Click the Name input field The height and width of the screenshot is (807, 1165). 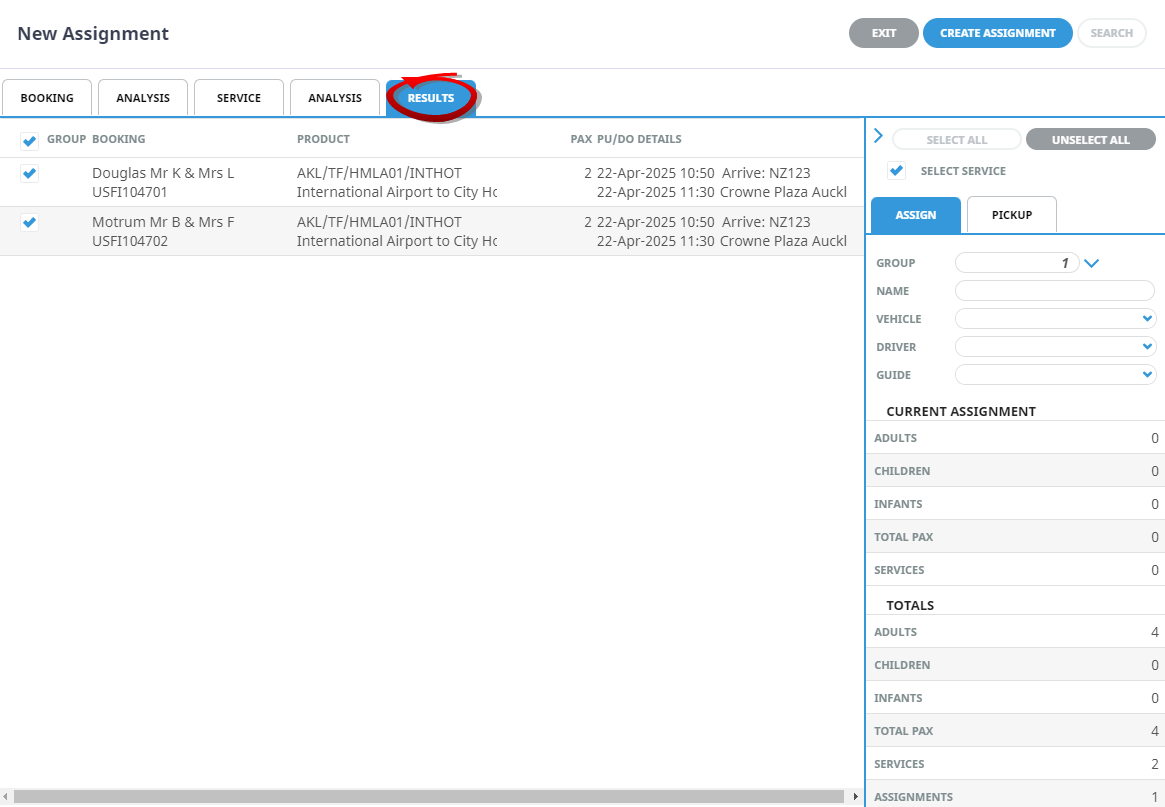pyautogui.click(x=1055, y=291)
